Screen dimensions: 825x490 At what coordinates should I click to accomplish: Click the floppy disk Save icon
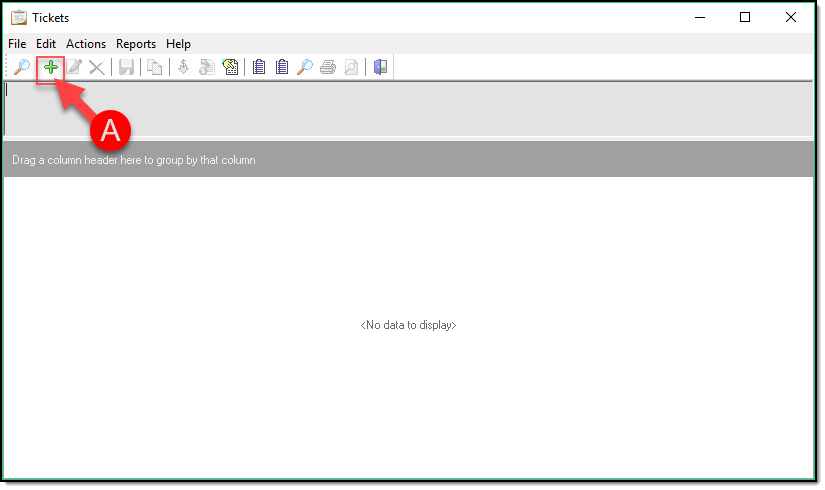coord(127,67)
